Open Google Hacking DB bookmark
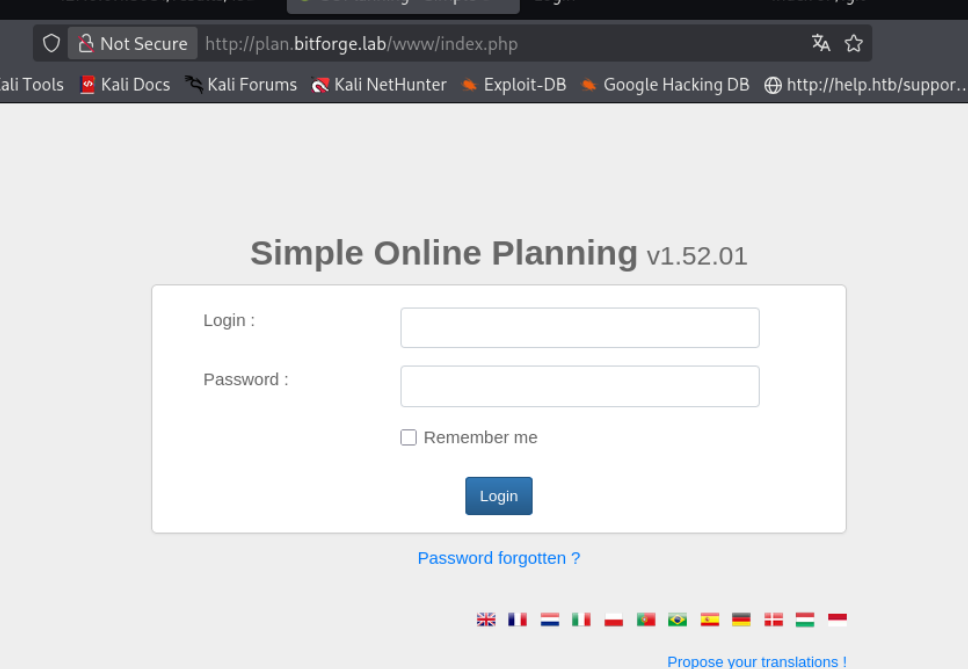The width and height of the screenshot is (968, 669). click(x=665, y=85)
